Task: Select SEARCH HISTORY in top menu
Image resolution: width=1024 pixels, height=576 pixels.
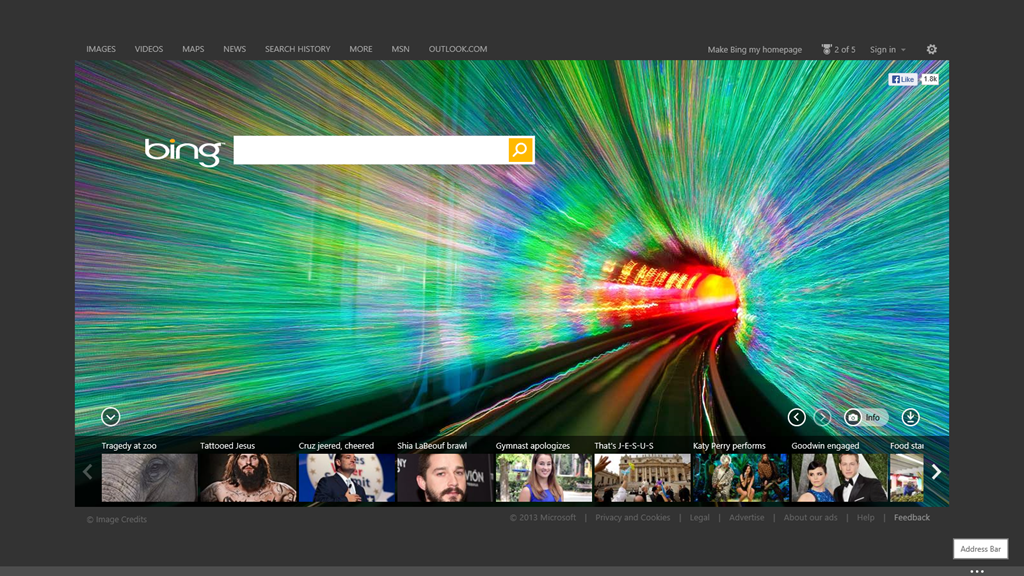Action: [297, 49]
